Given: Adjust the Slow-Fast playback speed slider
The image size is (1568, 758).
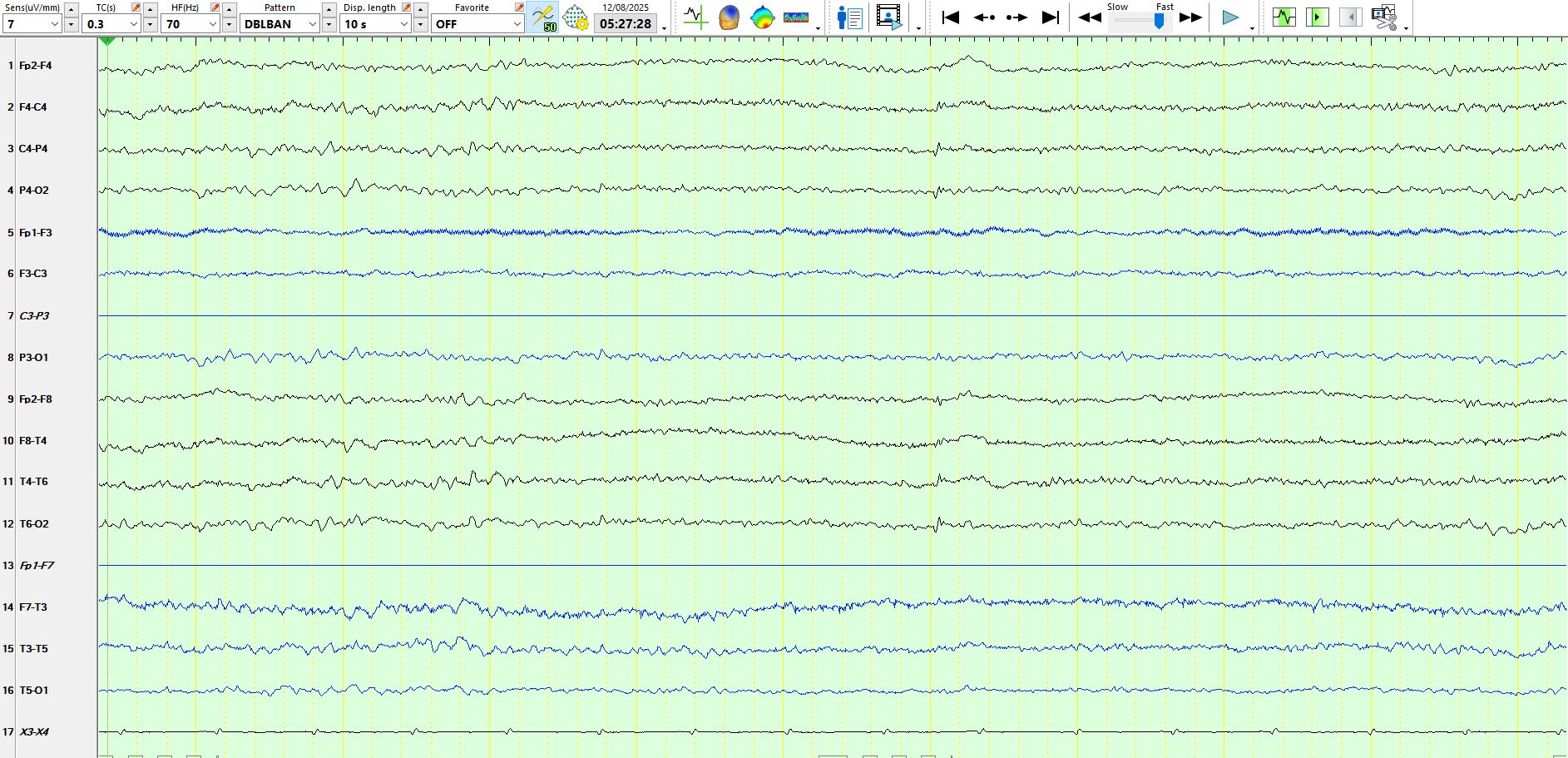Looking at the screenshot, I should pos(1159,22).
